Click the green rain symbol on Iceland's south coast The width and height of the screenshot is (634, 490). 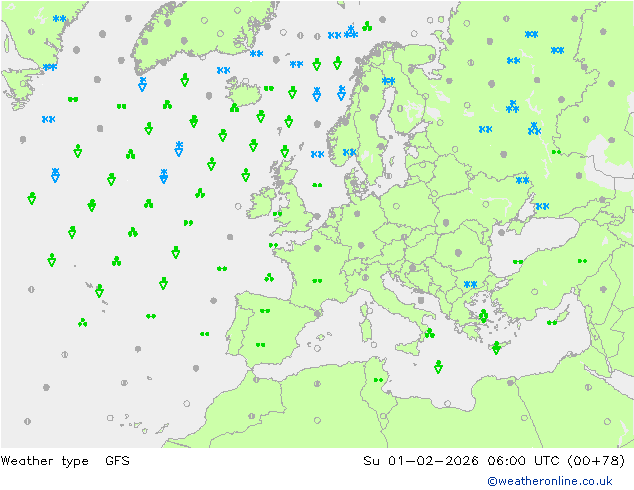[234, 108]
